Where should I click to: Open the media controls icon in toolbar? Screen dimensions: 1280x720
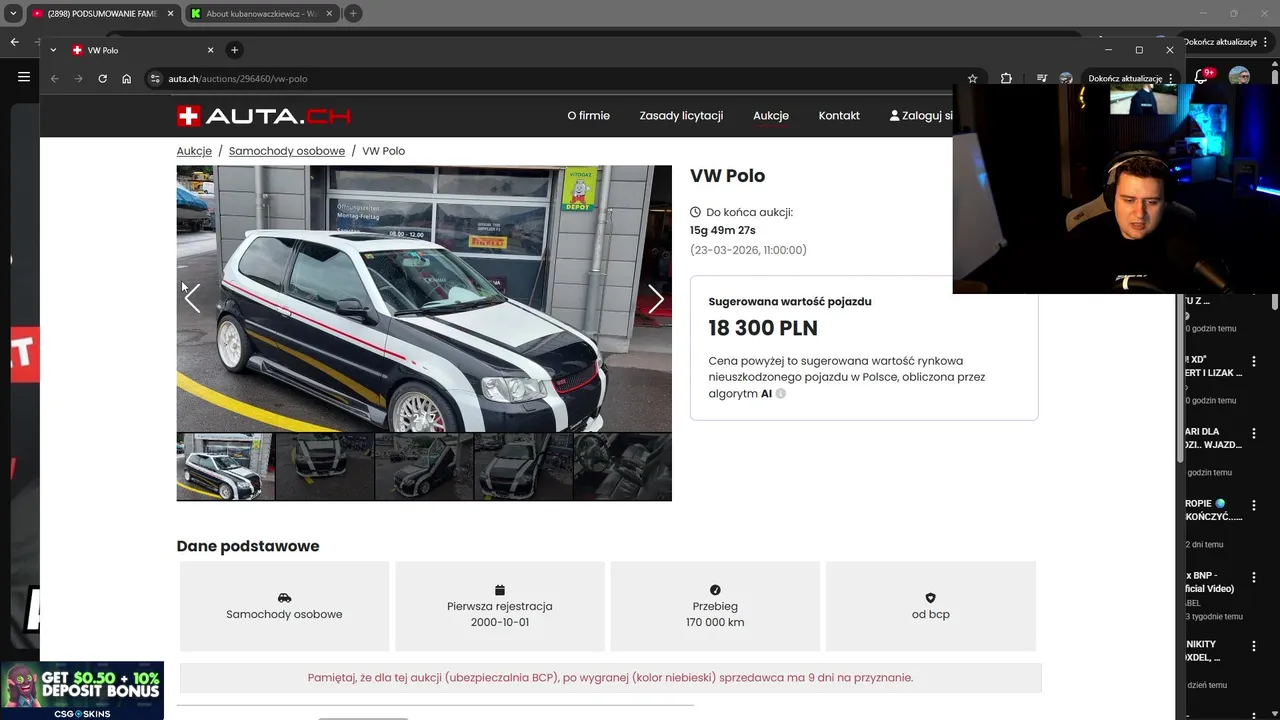tap(1042, 78)
